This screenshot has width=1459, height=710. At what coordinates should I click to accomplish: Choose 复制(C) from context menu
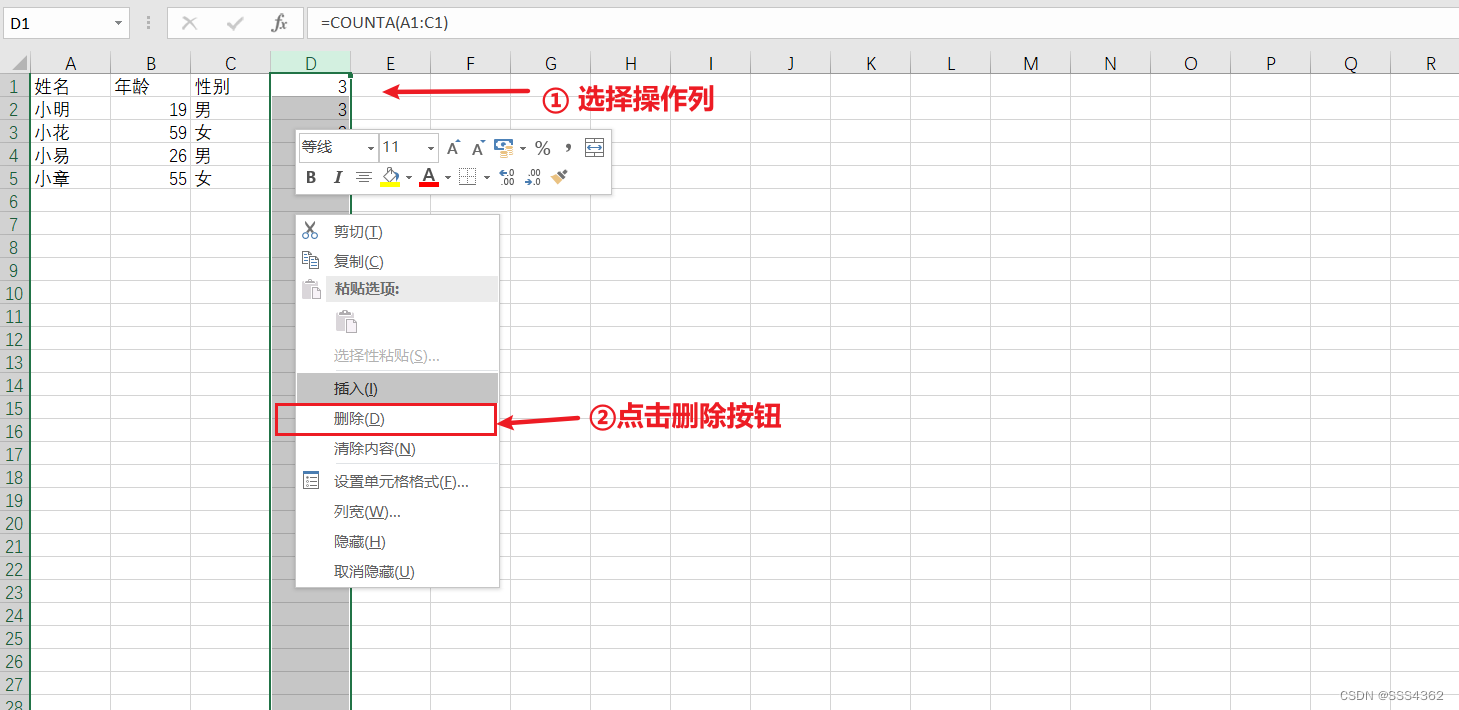[397, 262]
